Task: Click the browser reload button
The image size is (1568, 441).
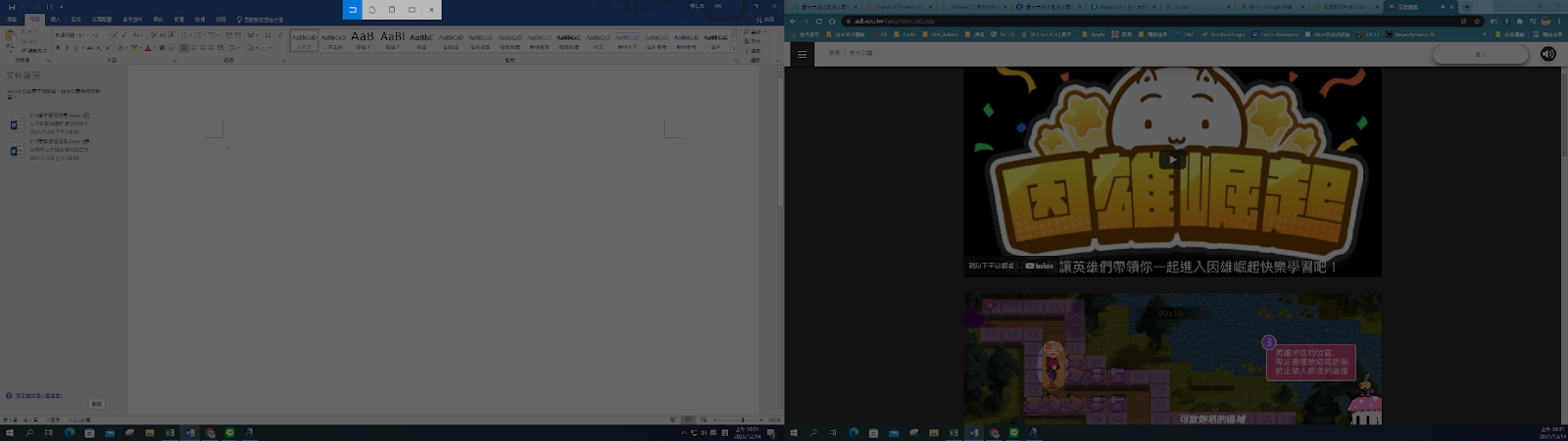Action: 818,21
